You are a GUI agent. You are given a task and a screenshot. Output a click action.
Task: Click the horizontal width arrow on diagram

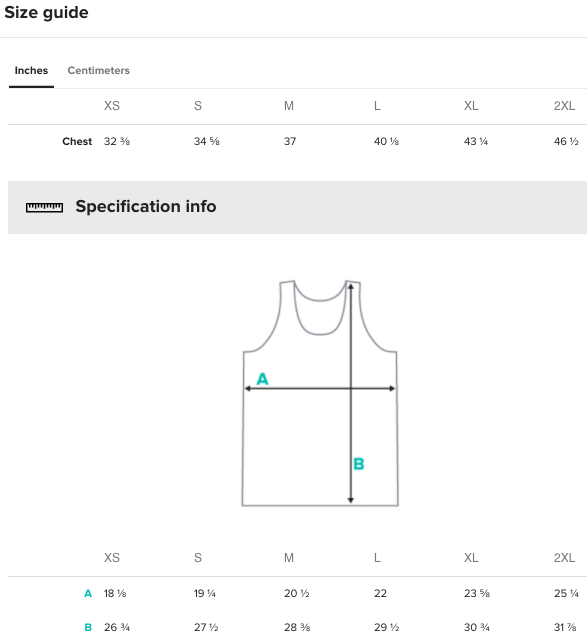(x=320, y=388)
